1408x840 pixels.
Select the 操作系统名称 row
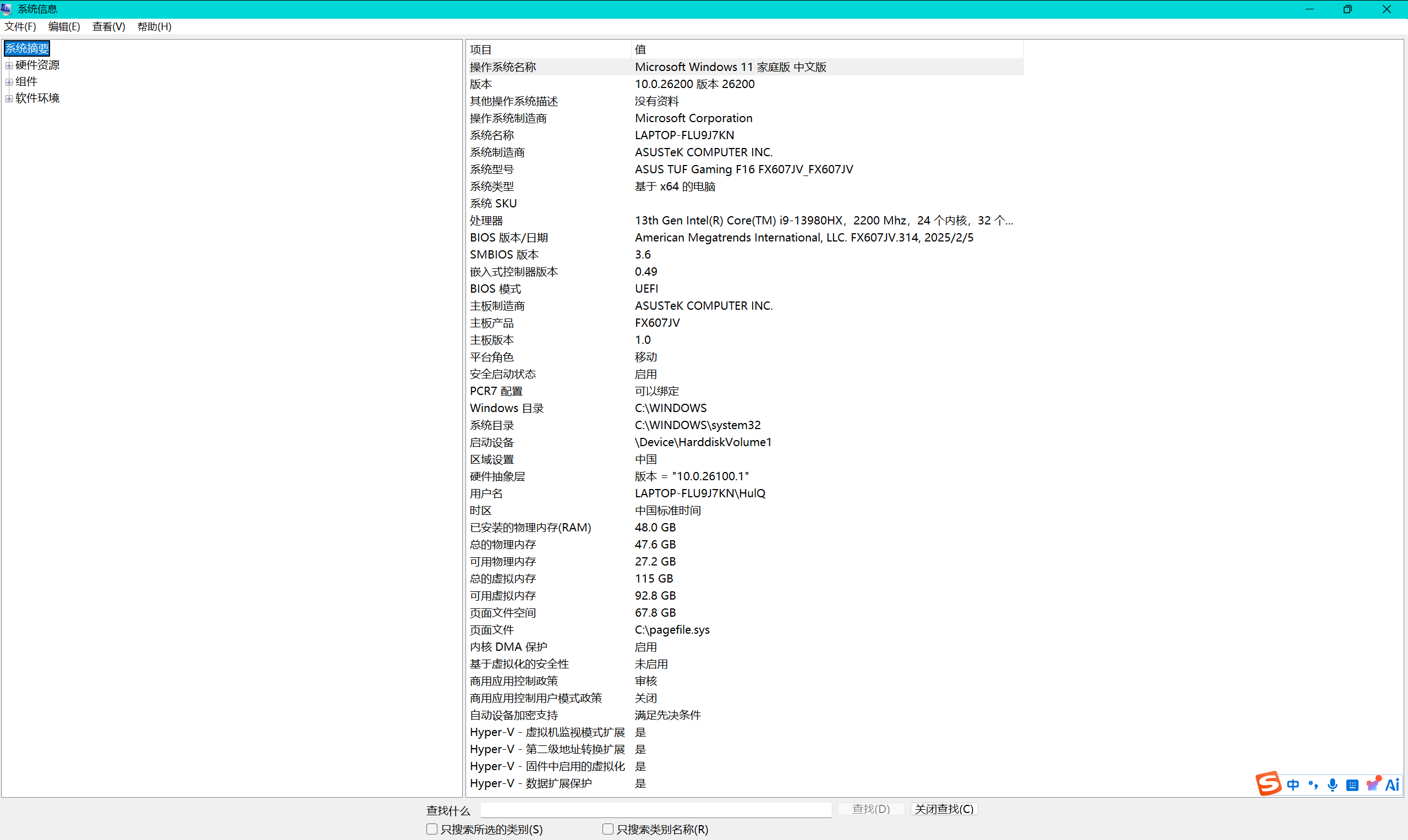pos(745,67)
